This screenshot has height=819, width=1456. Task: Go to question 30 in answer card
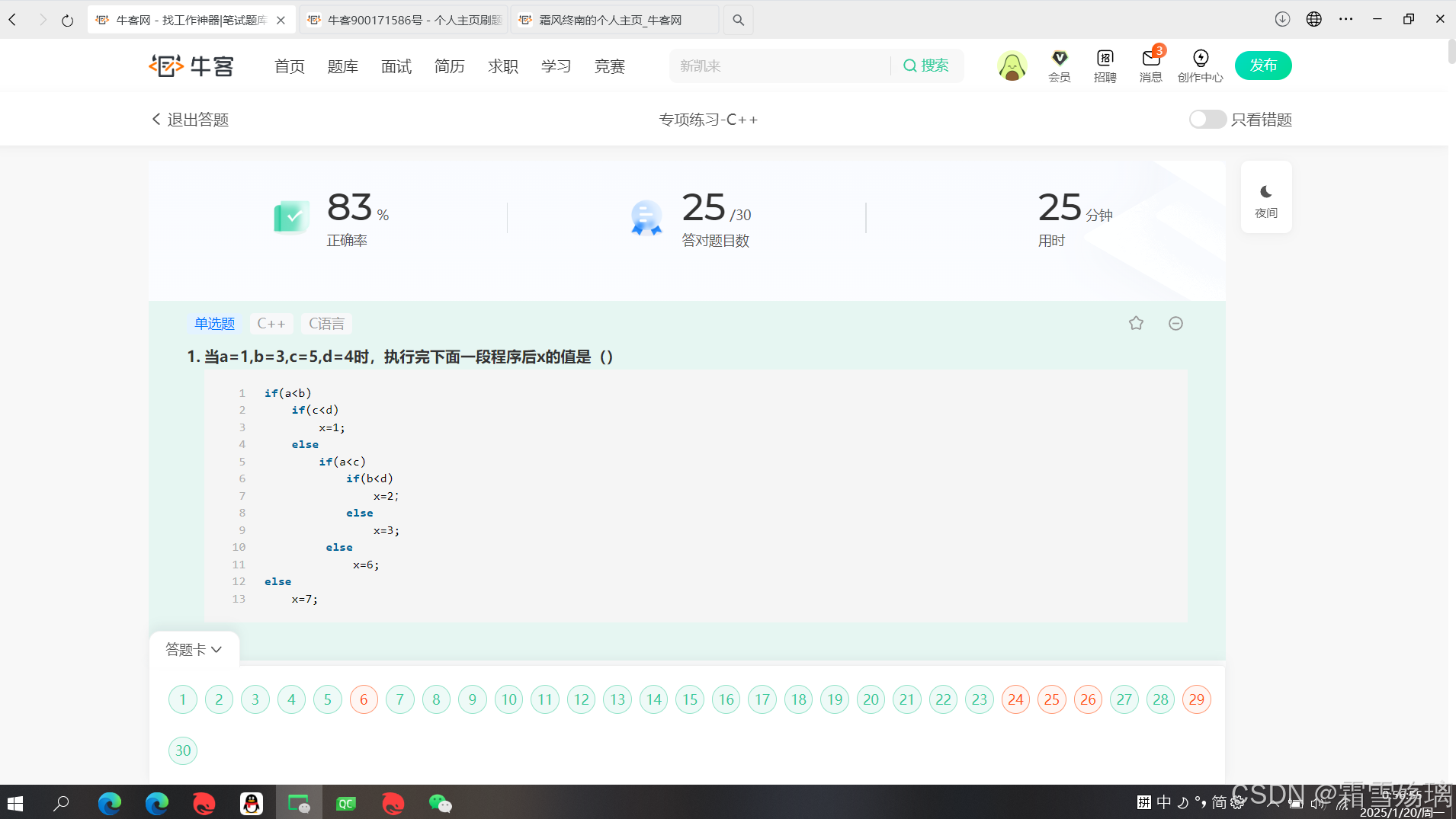183,750
